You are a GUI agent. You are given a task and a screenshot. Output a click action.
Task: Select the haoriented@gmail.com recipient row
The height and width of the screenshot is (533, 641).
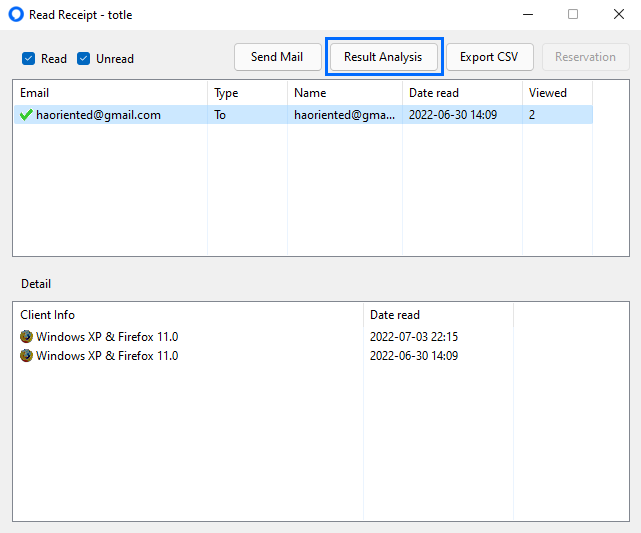click(303, 115)
